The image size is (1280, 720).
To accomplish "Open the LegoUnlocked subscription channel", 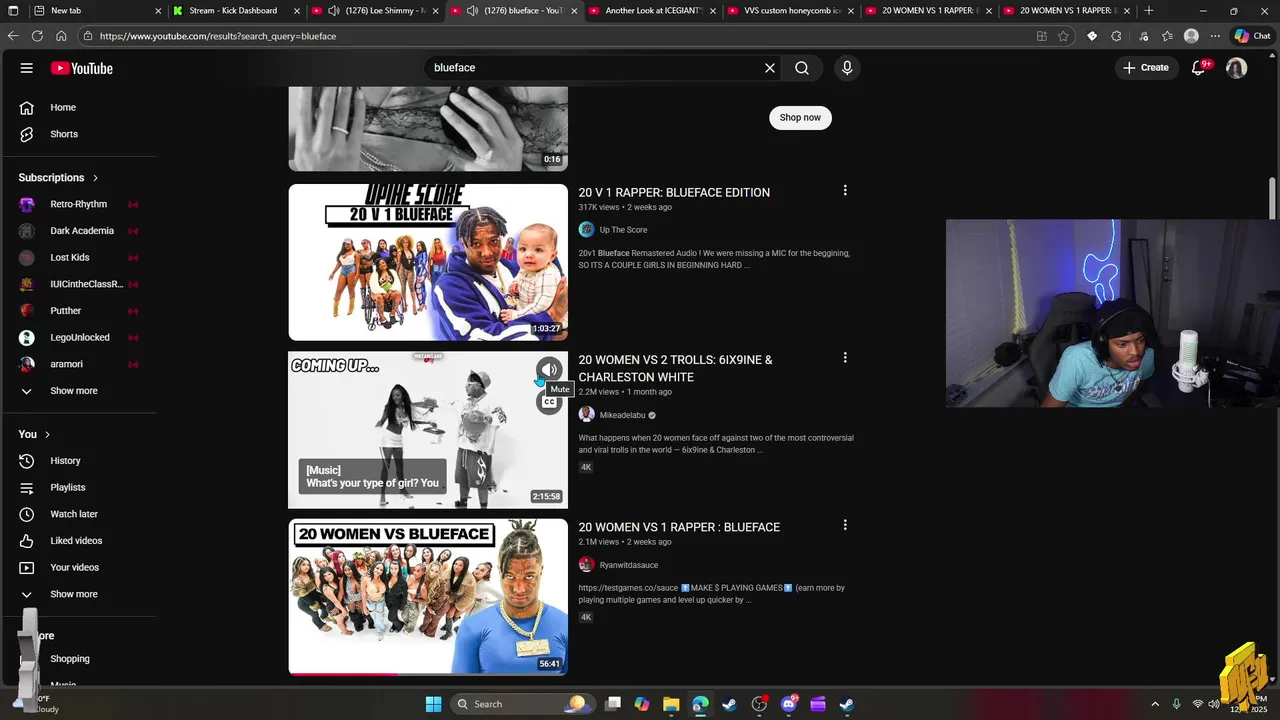I will [79, 337].
